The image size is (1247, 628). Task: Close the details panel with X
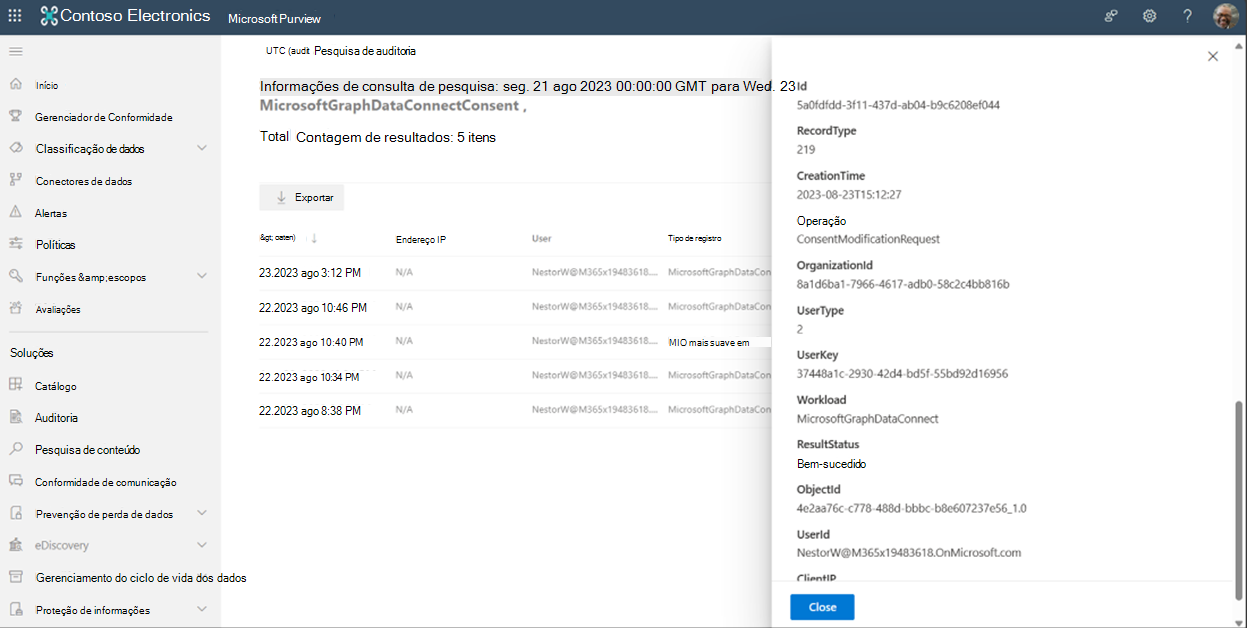(x=1213, y=57)
